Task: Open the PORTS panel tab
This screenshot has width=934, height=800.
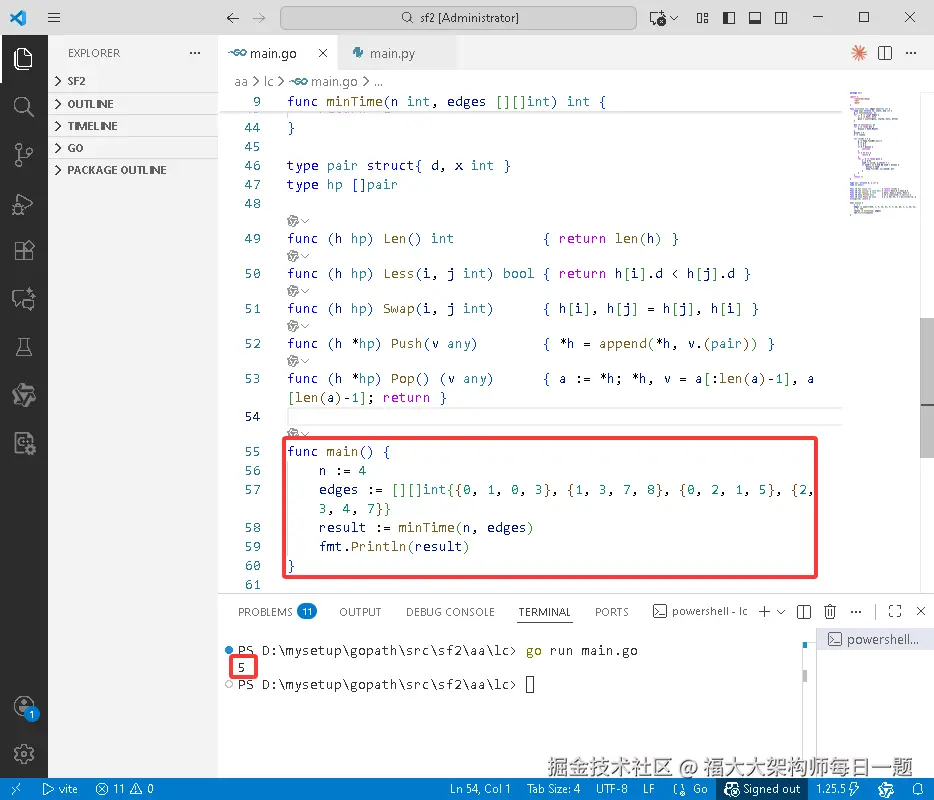Action: point(611,612)
